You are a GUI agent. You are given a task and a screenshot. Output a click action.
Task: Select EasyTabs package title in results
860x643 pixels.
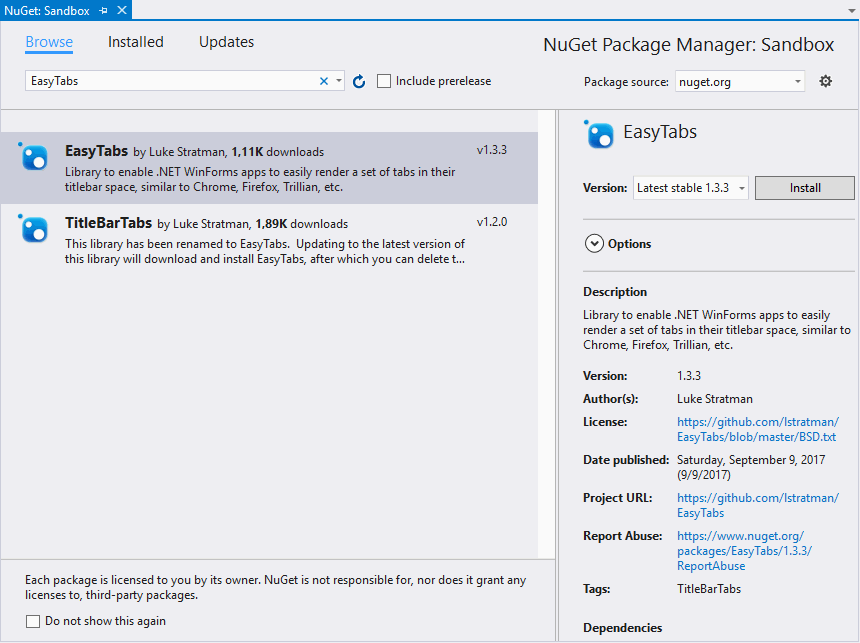(97, 151)
